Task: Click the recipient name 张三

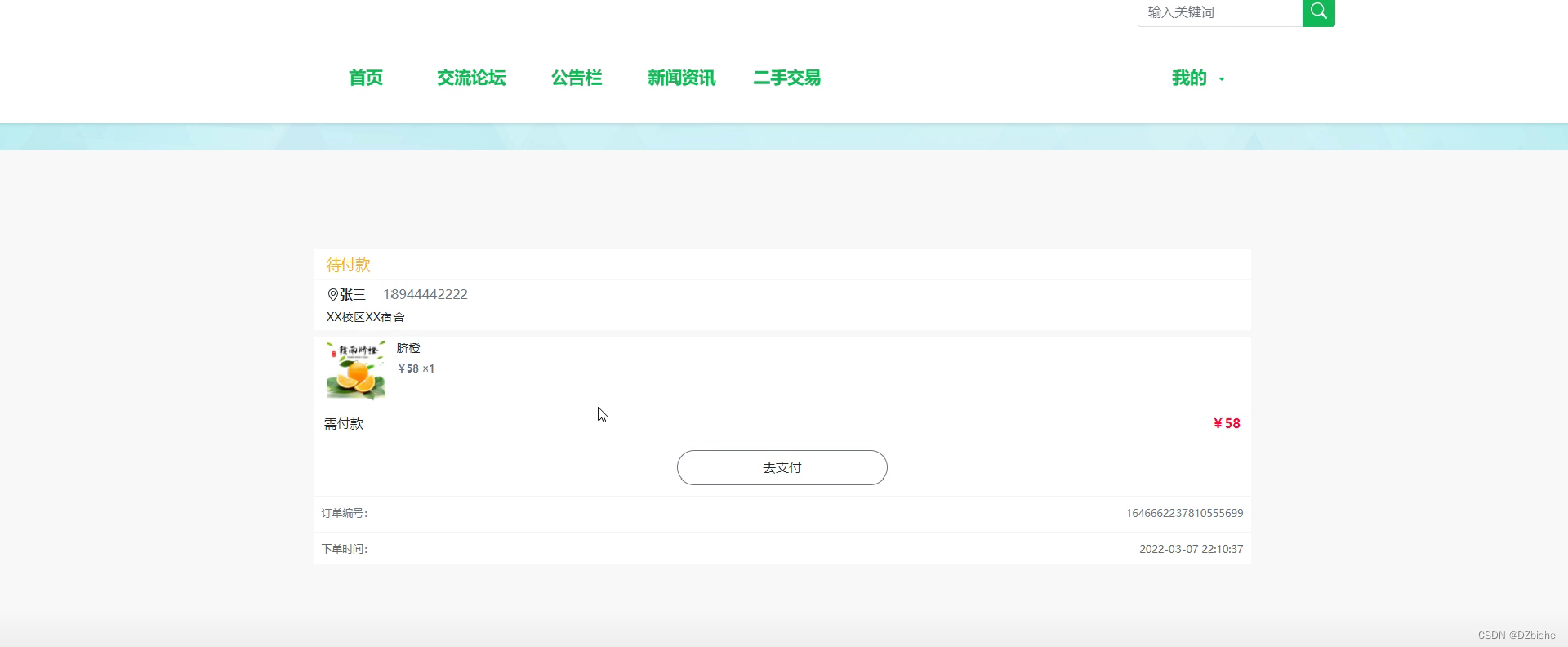Action: [353, 294]
